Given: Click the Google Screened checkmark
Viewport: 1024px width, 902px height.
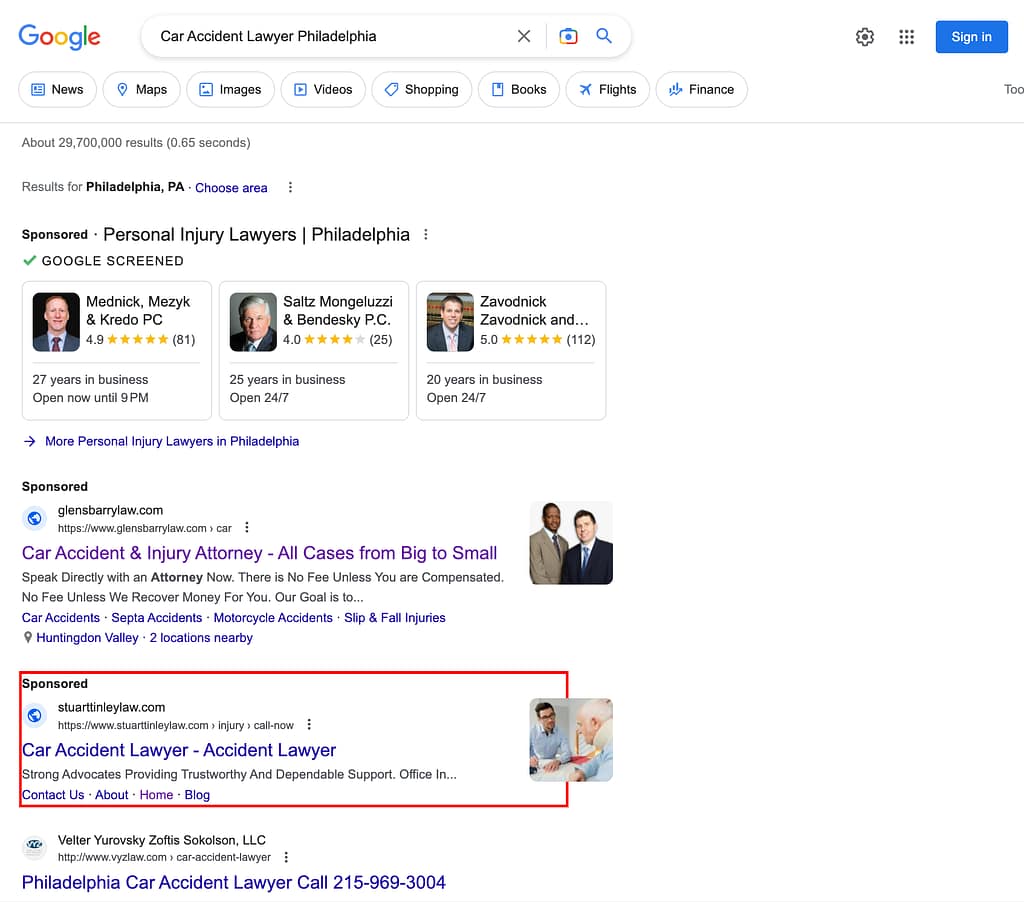Looking at the screenshot, I should [x=29, y=261].
